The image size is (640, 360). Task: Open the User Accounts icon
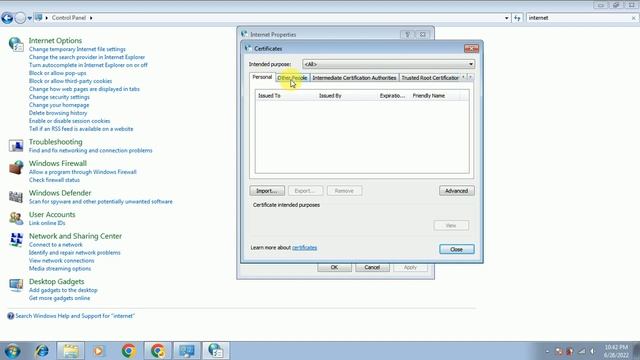[x=16, y=218]
